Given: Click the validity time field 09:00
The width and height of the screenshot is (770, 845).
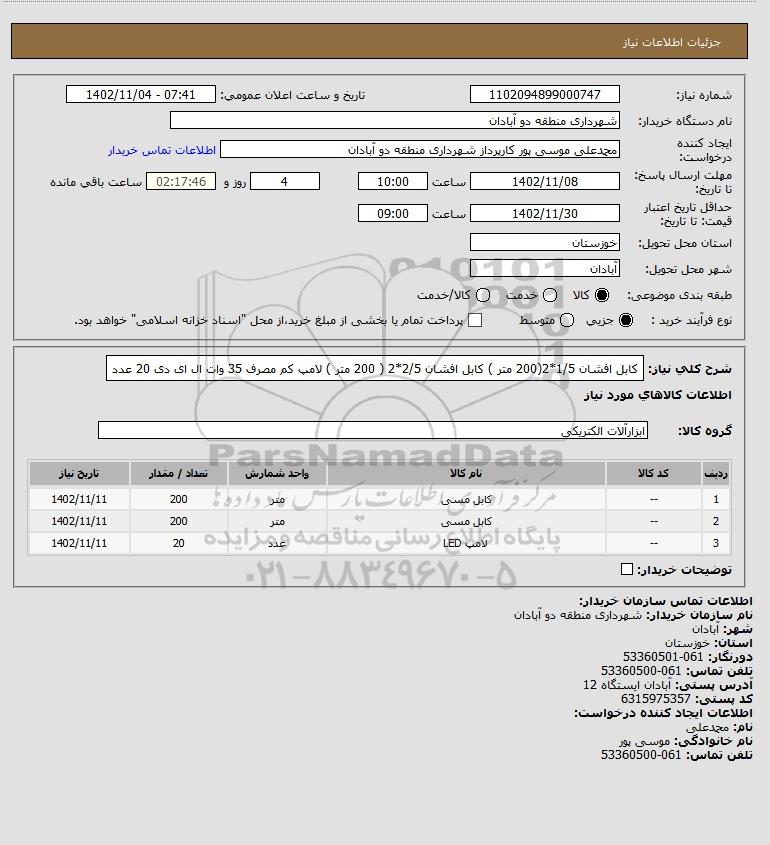Looking at the screenshot, I should coord(393,213).
